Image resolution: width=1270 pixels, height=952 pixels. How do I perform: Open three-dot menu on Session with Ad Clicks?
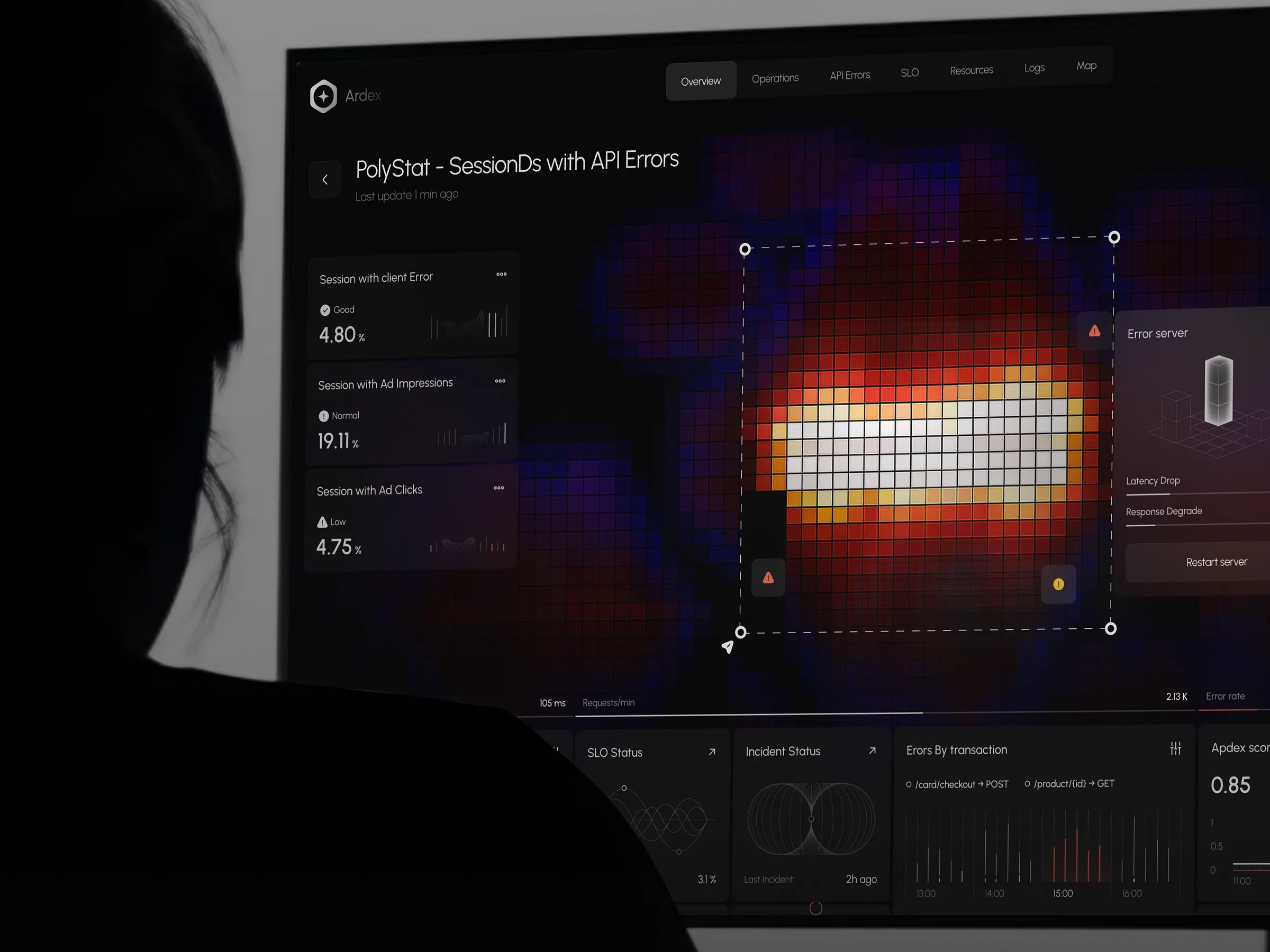(x=498, y=488)
